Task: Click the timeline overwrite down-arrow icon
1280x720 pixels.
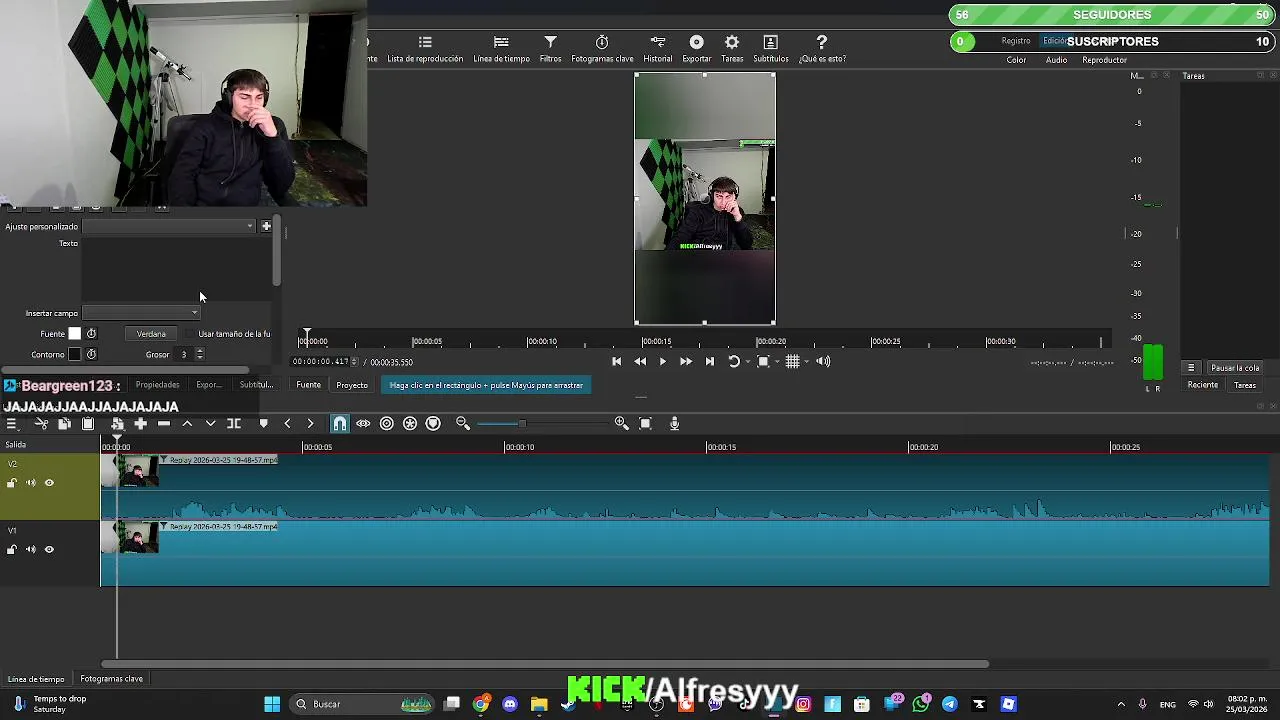Action: point(210,424)
